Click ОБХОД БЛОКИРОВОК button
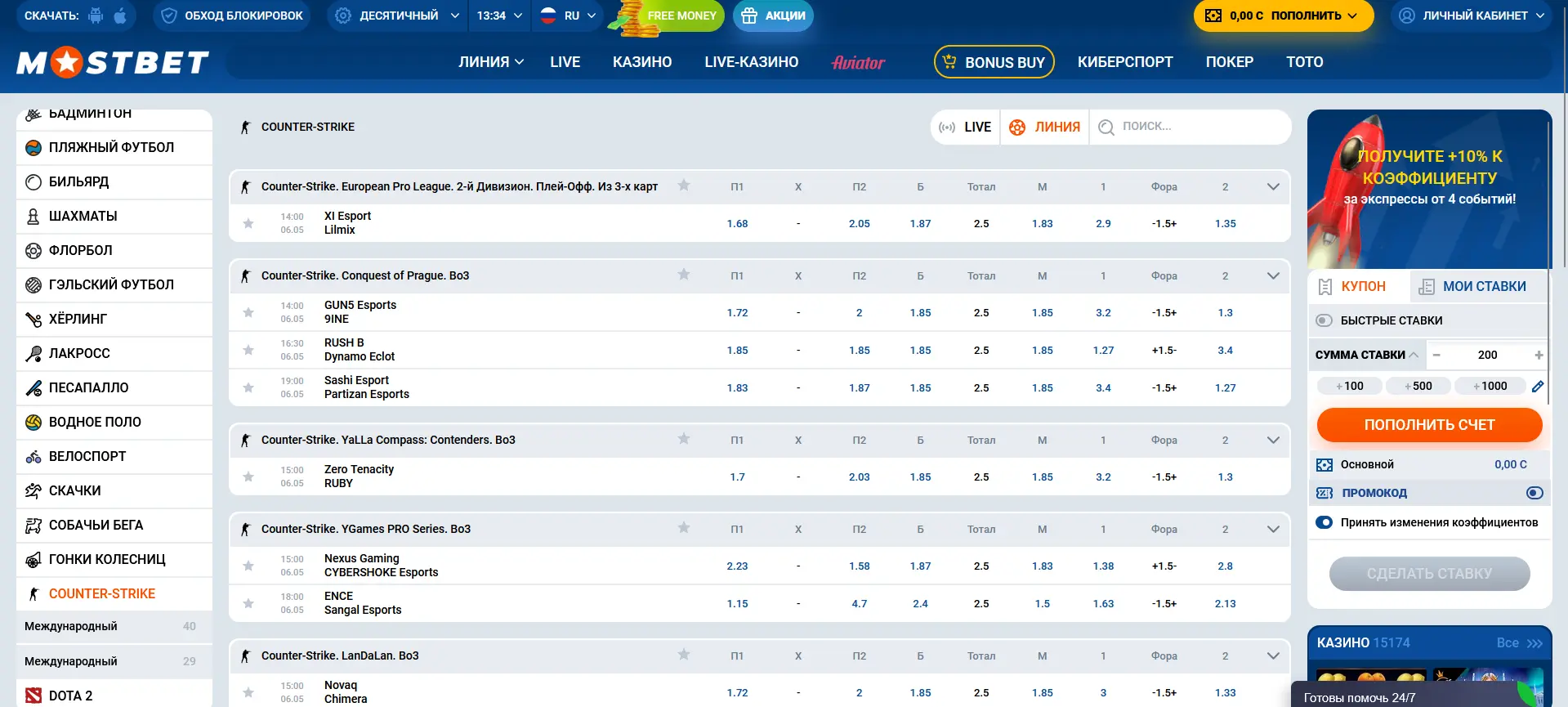The image size is (1568, 707). [x=232, y=16]
